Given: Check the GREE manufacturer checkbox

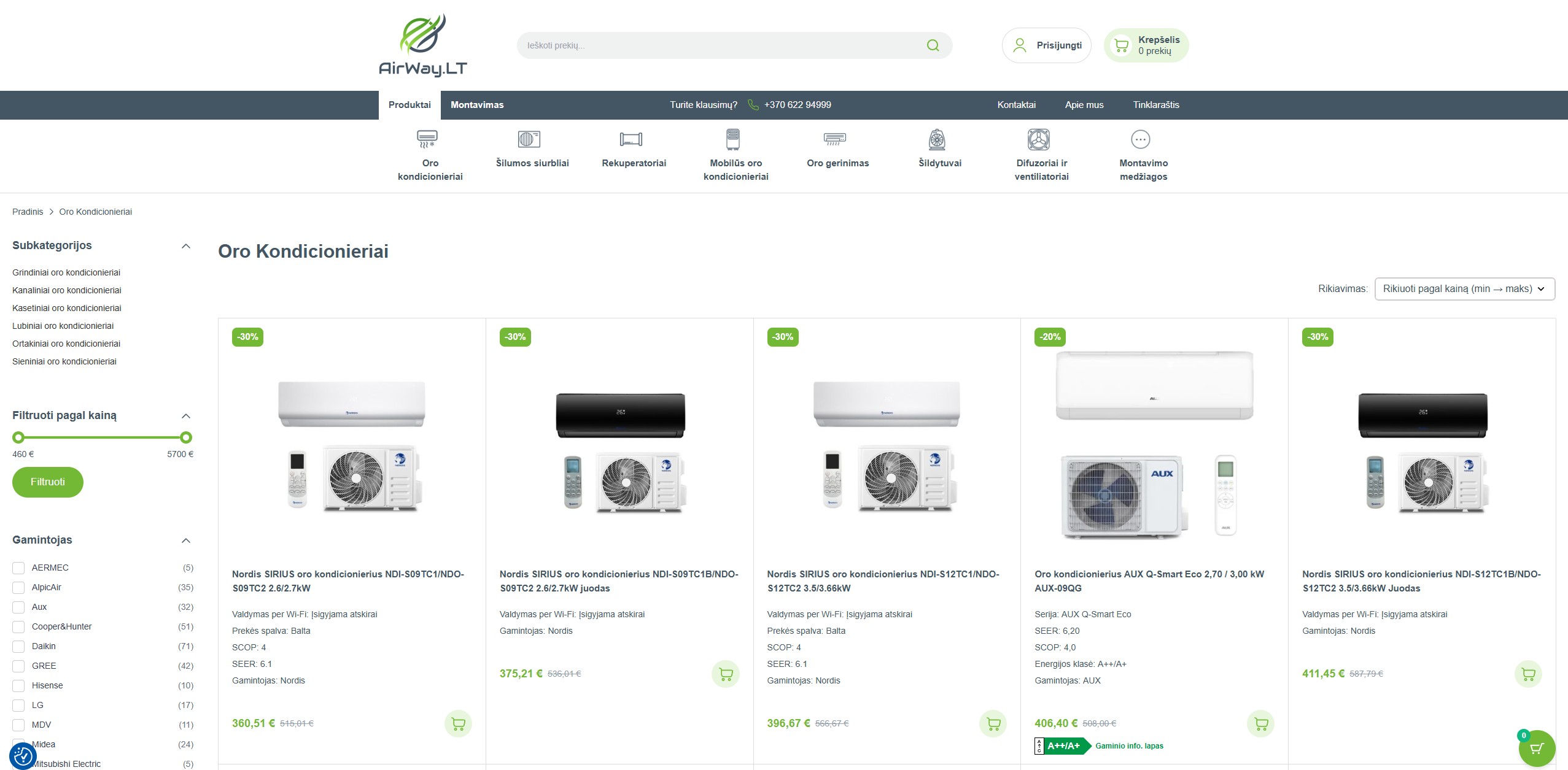Looking at the screenshot, I should click(x=18, y=666).
